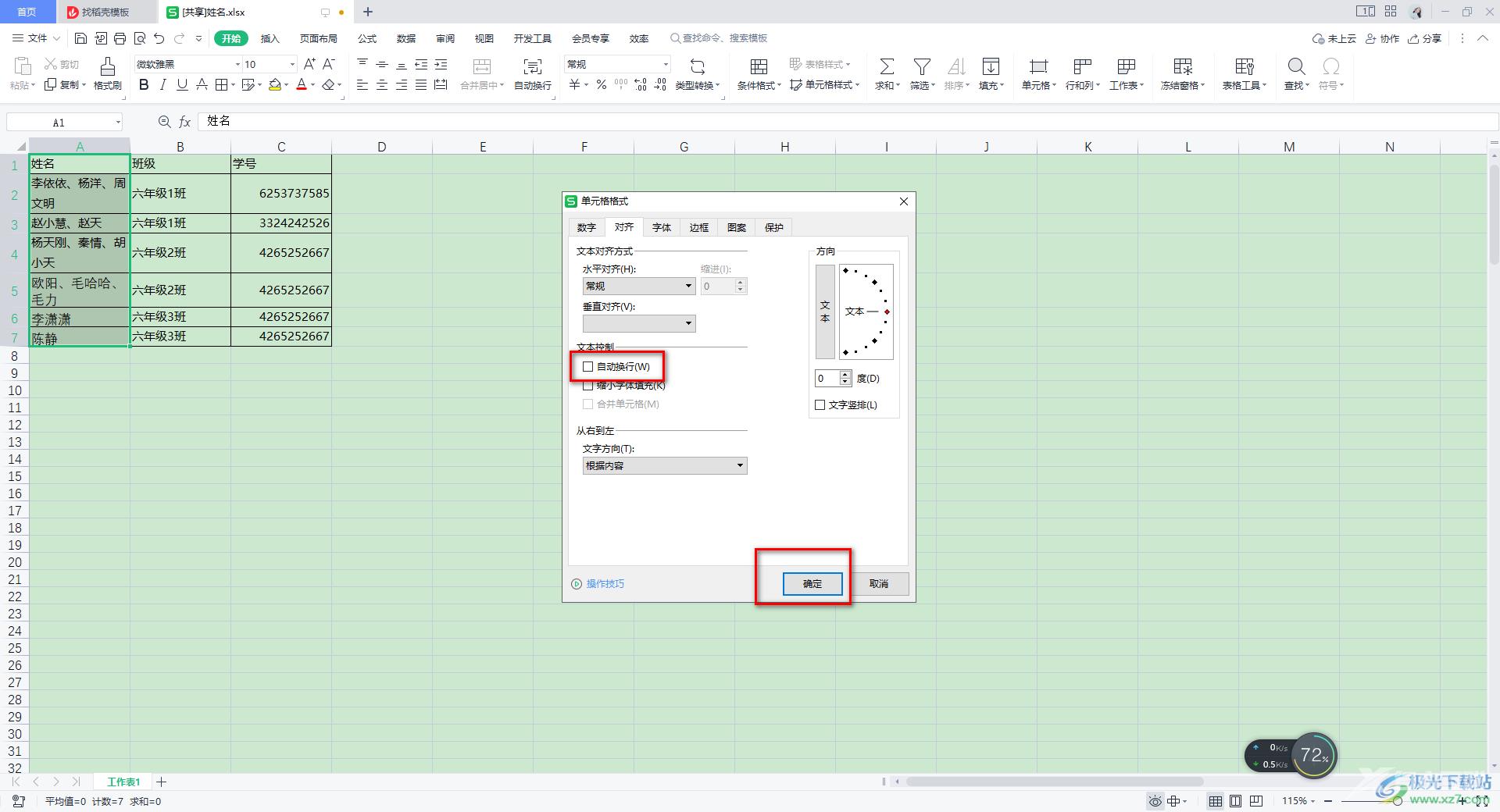Click the red font color swatch
Viewport: 1500px width, 812px height.
(302, 85)
